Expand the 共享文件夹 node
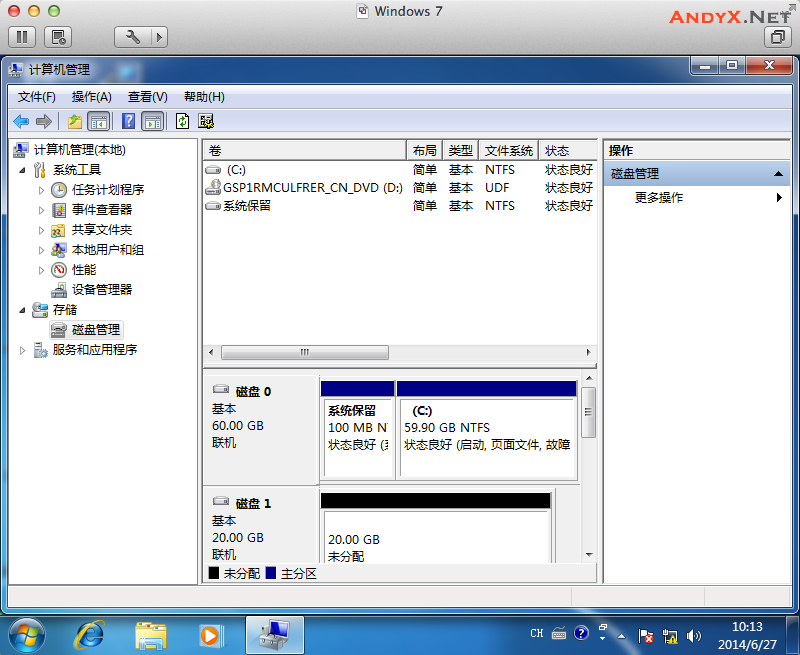 (41, 230)
